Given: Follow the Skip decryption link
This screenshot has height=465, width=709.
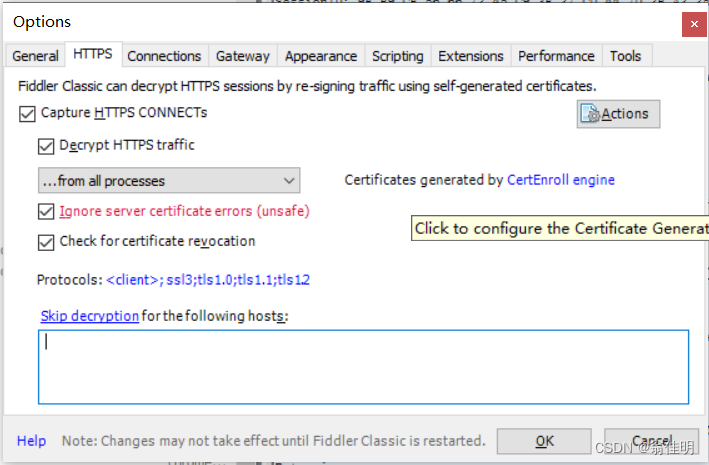Looking at the screenshot, I should tap(90, 316).
